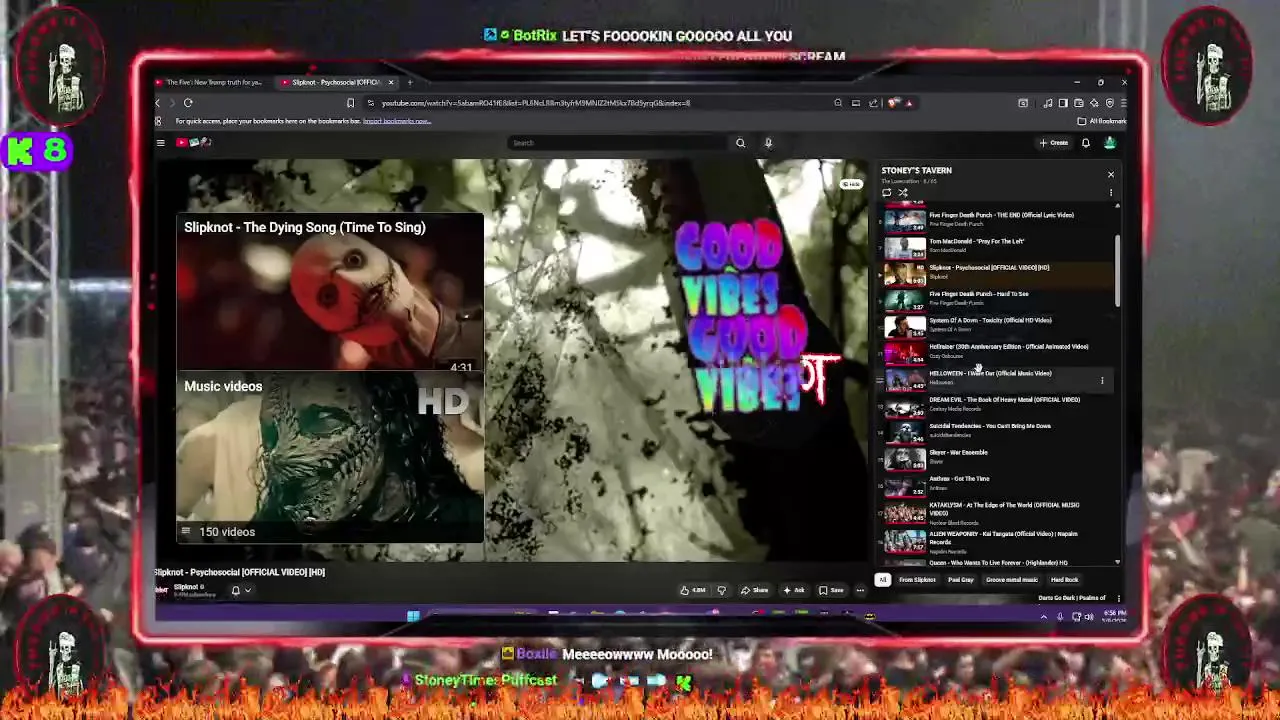
Task: Open options menu for Helloween playlist row
Action: click(1102, 380)
